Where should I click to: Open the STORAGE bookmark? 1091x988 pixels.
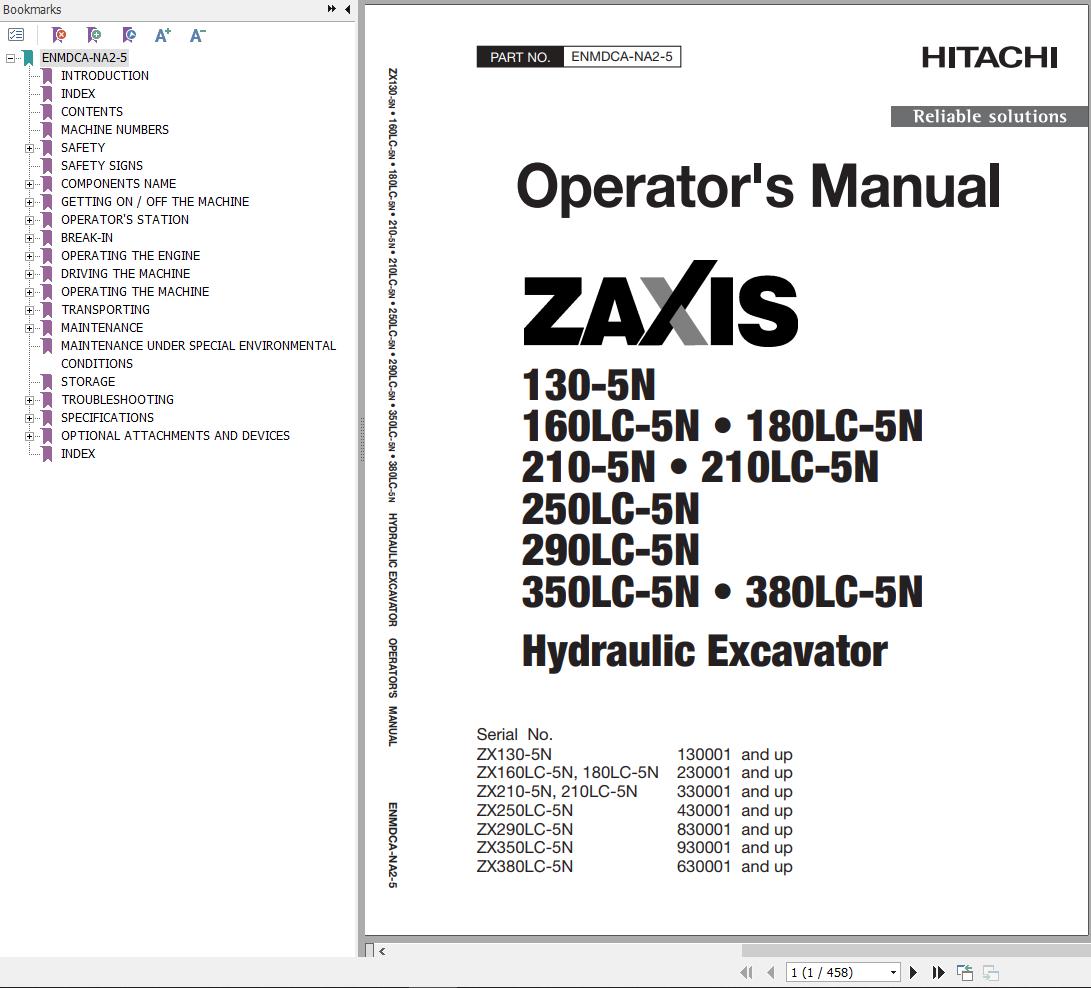[x=88, y=381]
